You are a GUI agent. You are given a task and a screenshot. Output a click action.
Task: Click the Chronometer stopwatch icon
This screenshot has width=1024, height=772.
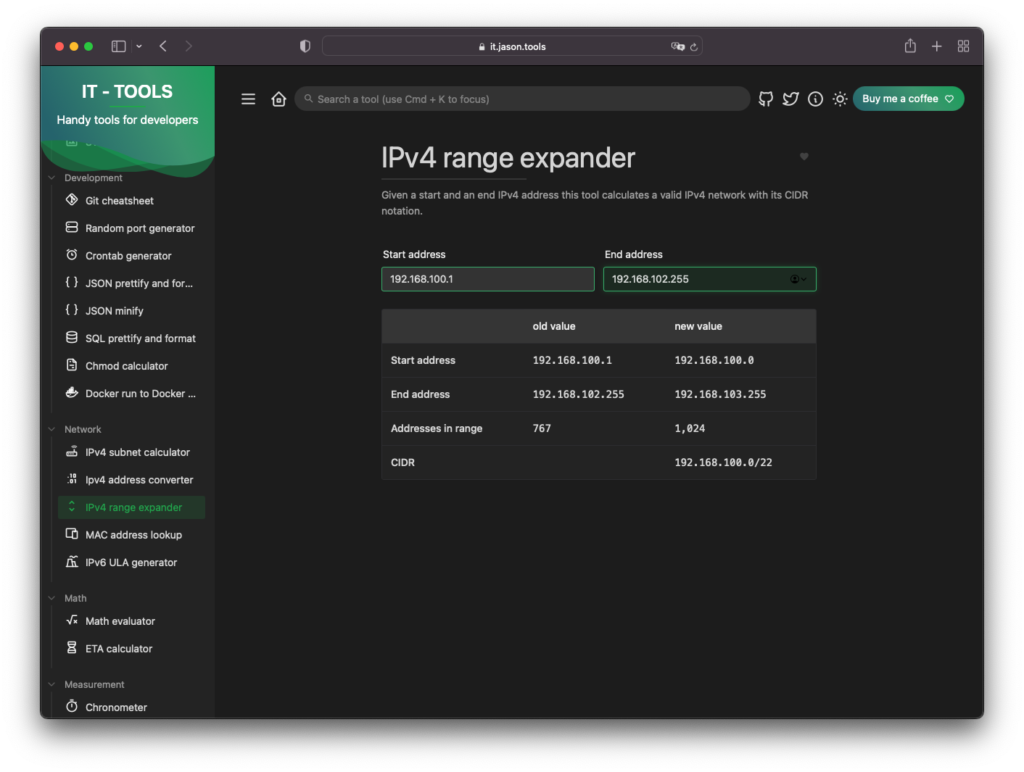[72, 706]
